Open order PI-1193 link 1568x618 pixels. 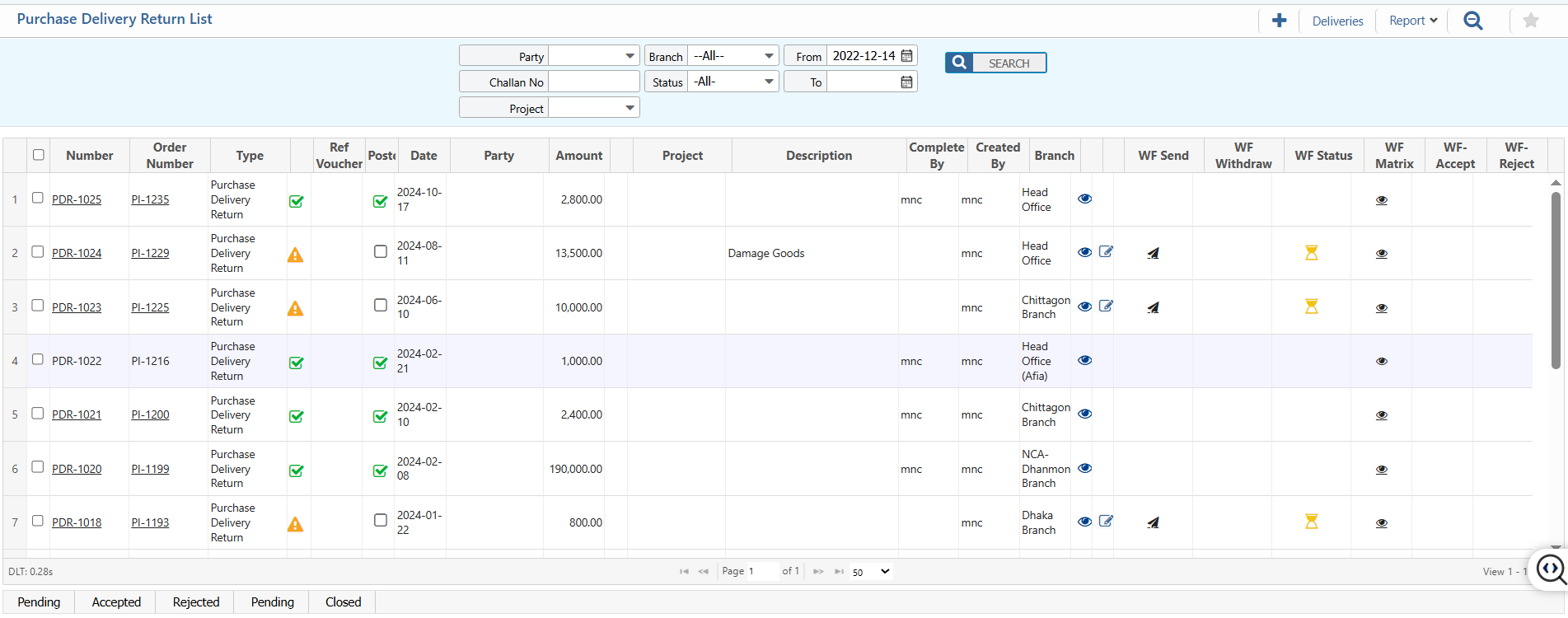point(150,522)
